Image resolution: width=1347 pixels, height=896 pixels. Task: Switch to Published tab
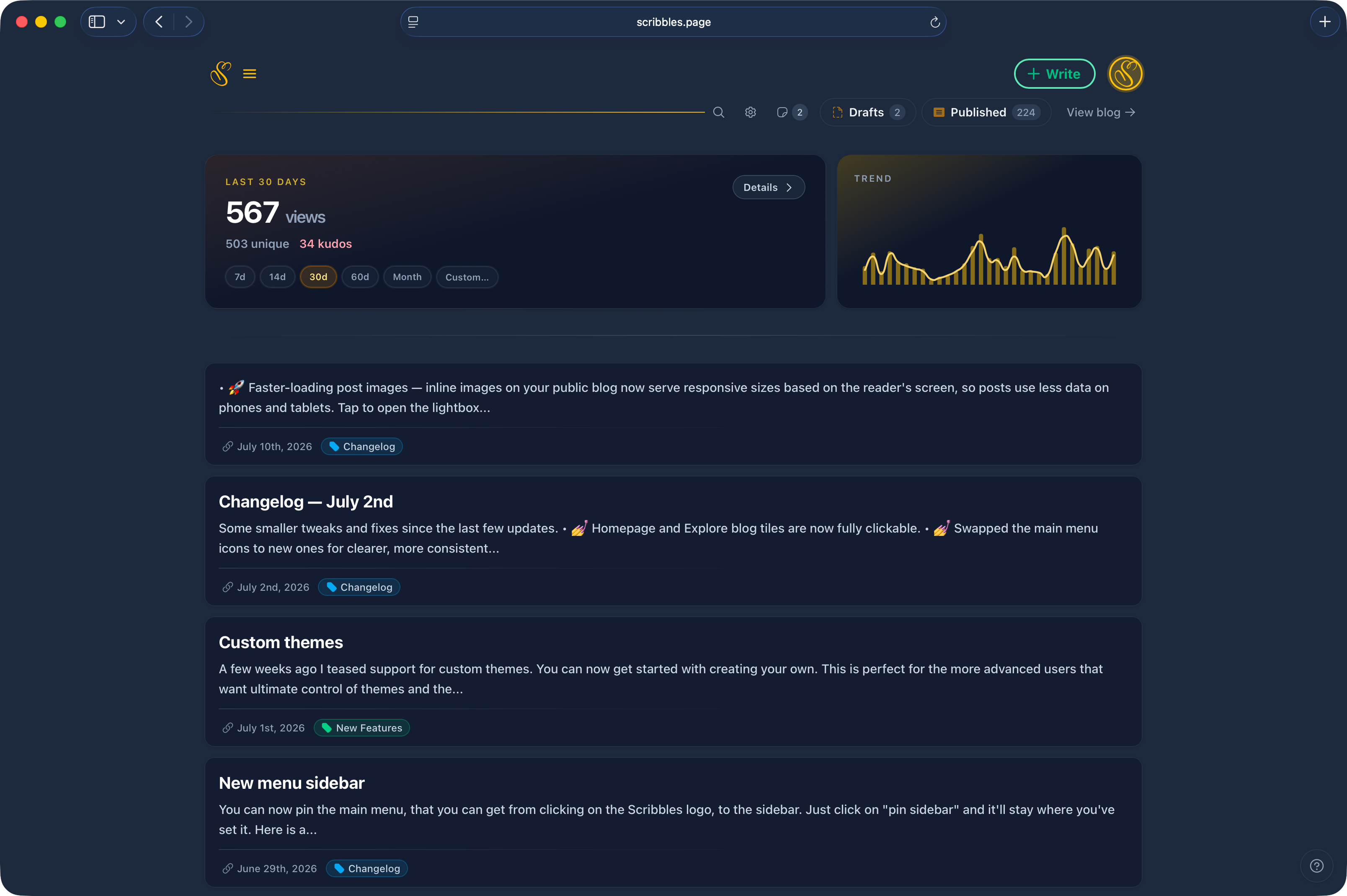pyautogui.click(x=986, y=113)
